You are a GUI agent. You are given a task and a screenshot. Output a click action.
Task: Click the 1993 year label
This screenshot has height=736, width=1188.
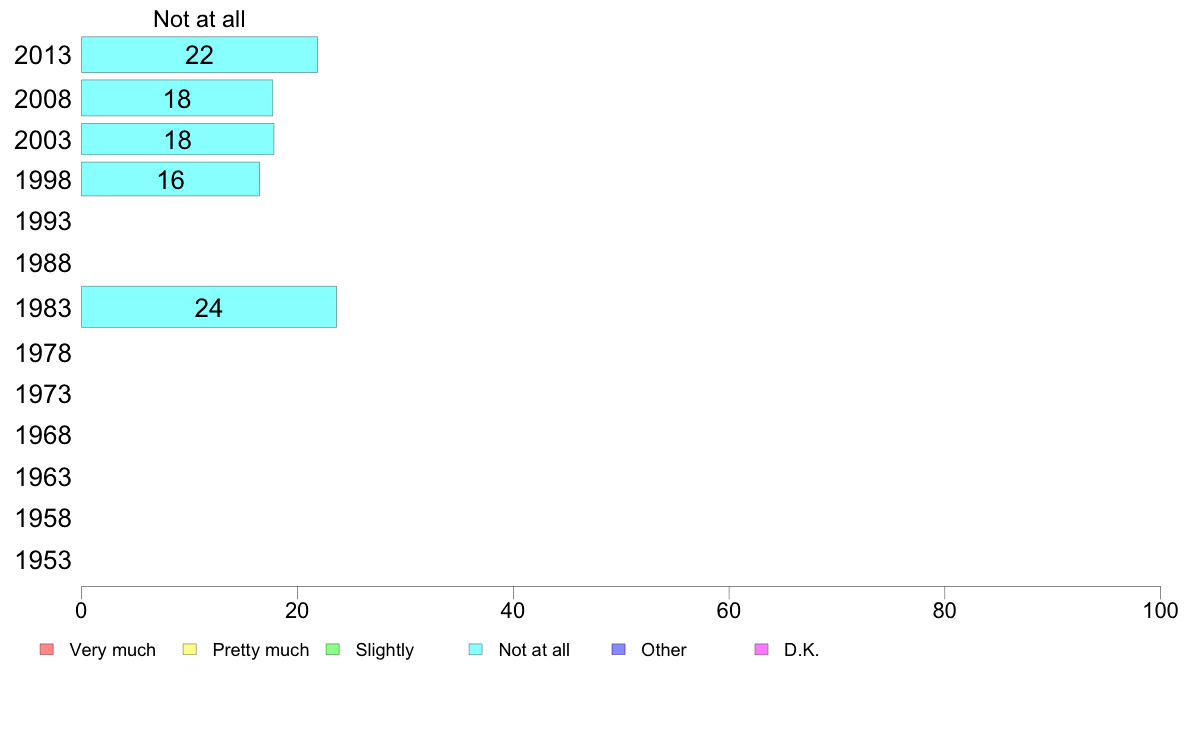click(43, 221)
